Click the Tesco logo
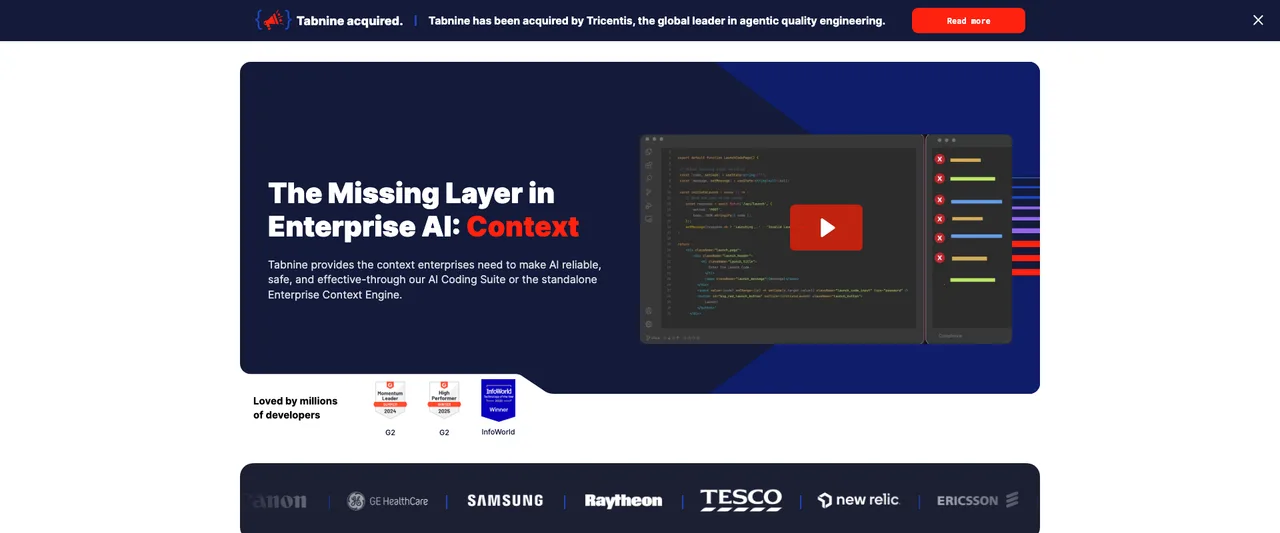The image size is (1280, 533). point(741,500)
